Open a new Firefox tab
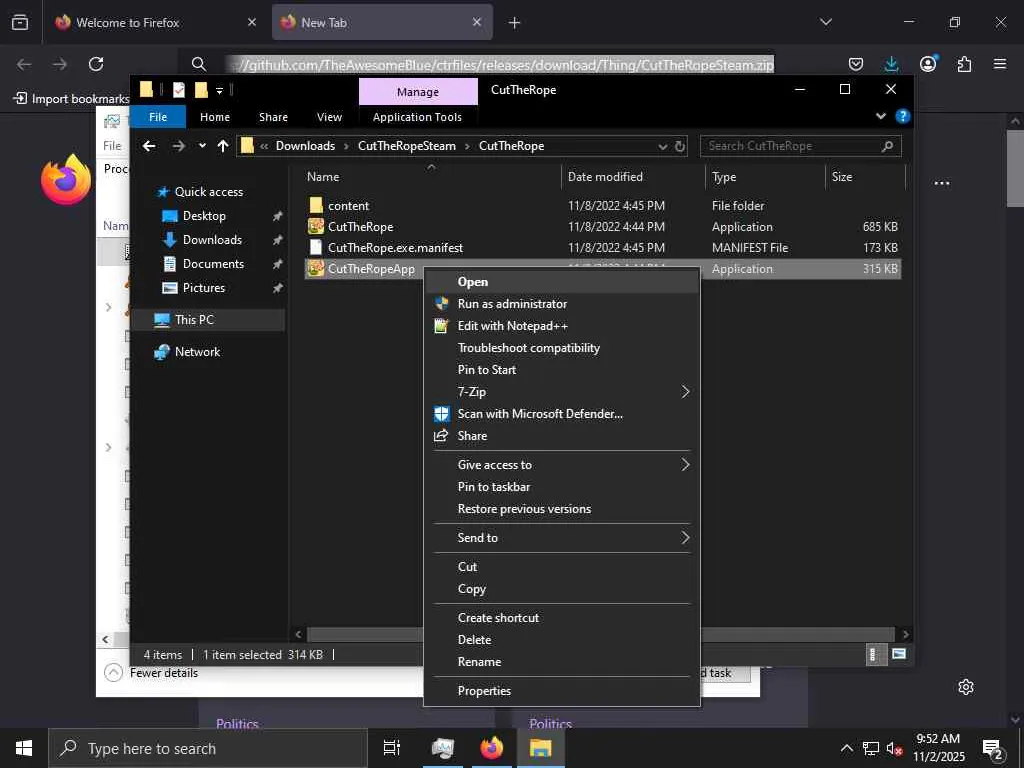The image size is (1024, 768). (515, 23)
